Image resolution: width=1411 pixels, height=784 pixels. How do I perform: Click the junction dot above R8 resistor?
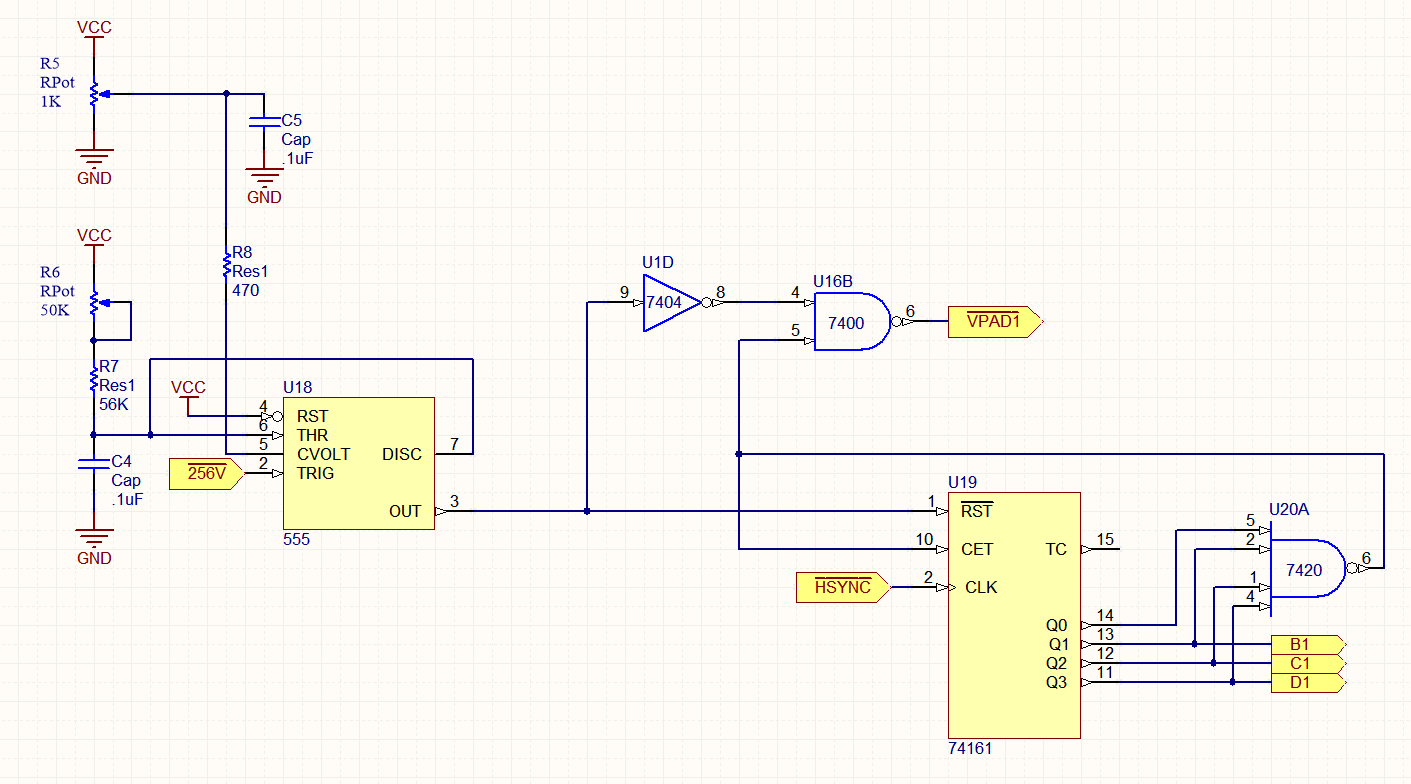226,93
